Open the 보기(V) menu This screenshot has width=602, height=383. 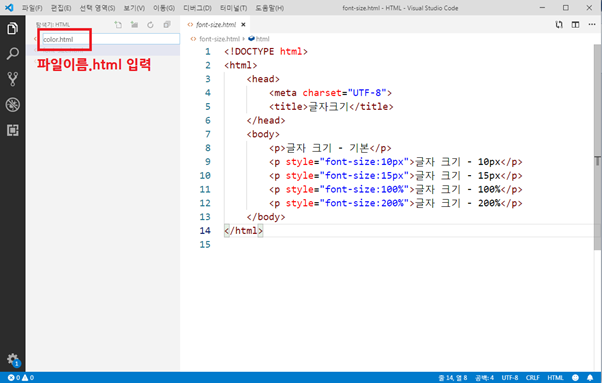click(134, 8)
